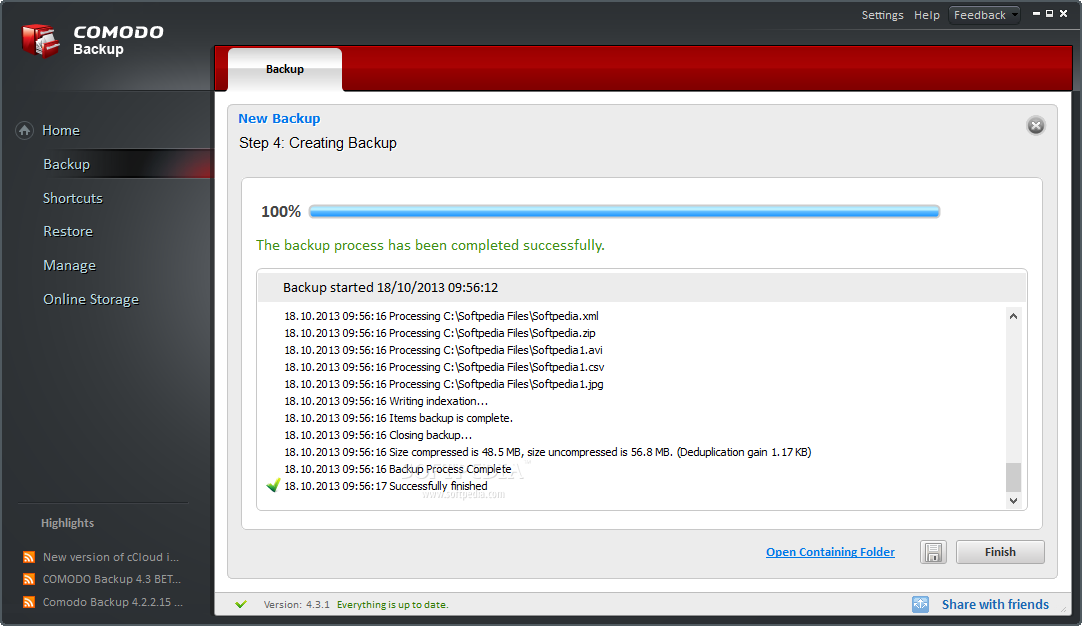Click RSS icon for New version of cCloud
The image size is (1082, 626).
29,557
